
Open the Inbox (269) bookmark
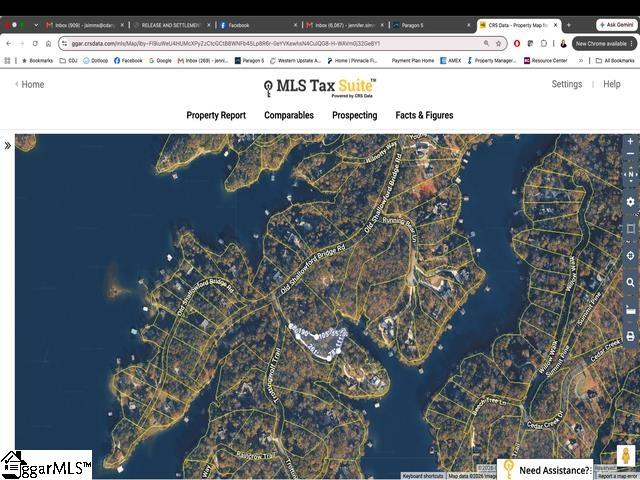[x=203, y=60]
